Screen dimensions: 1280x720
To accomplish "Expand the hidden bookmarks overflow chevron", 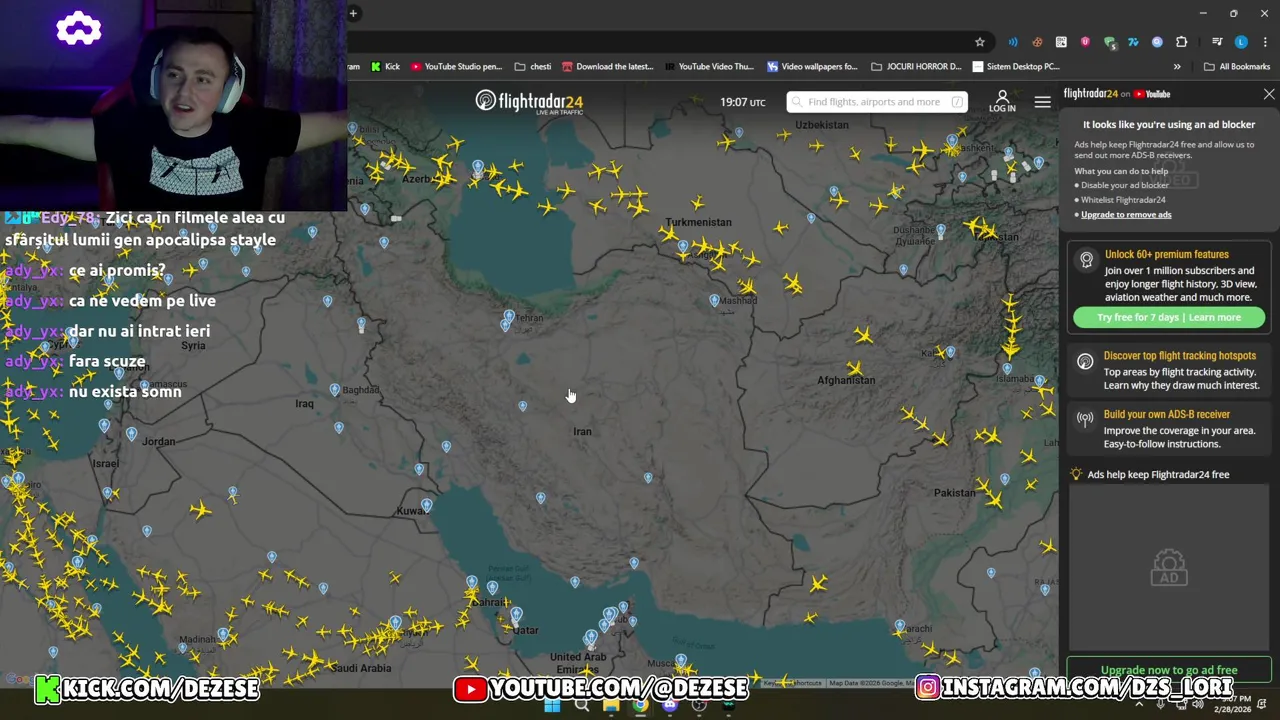I will point(1177,67).
